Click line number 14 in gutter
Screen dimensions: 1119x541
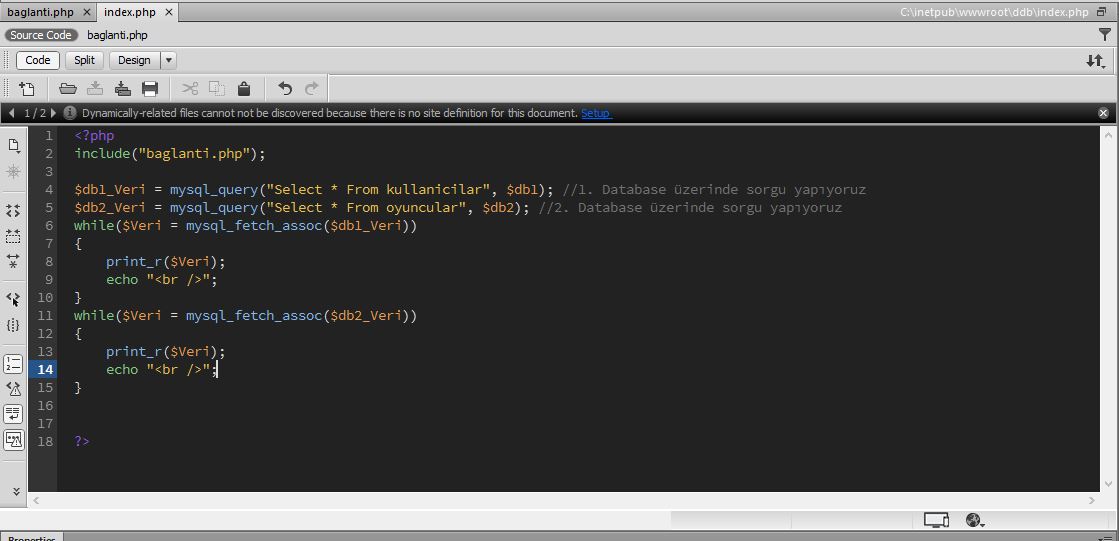pos(45,369)
